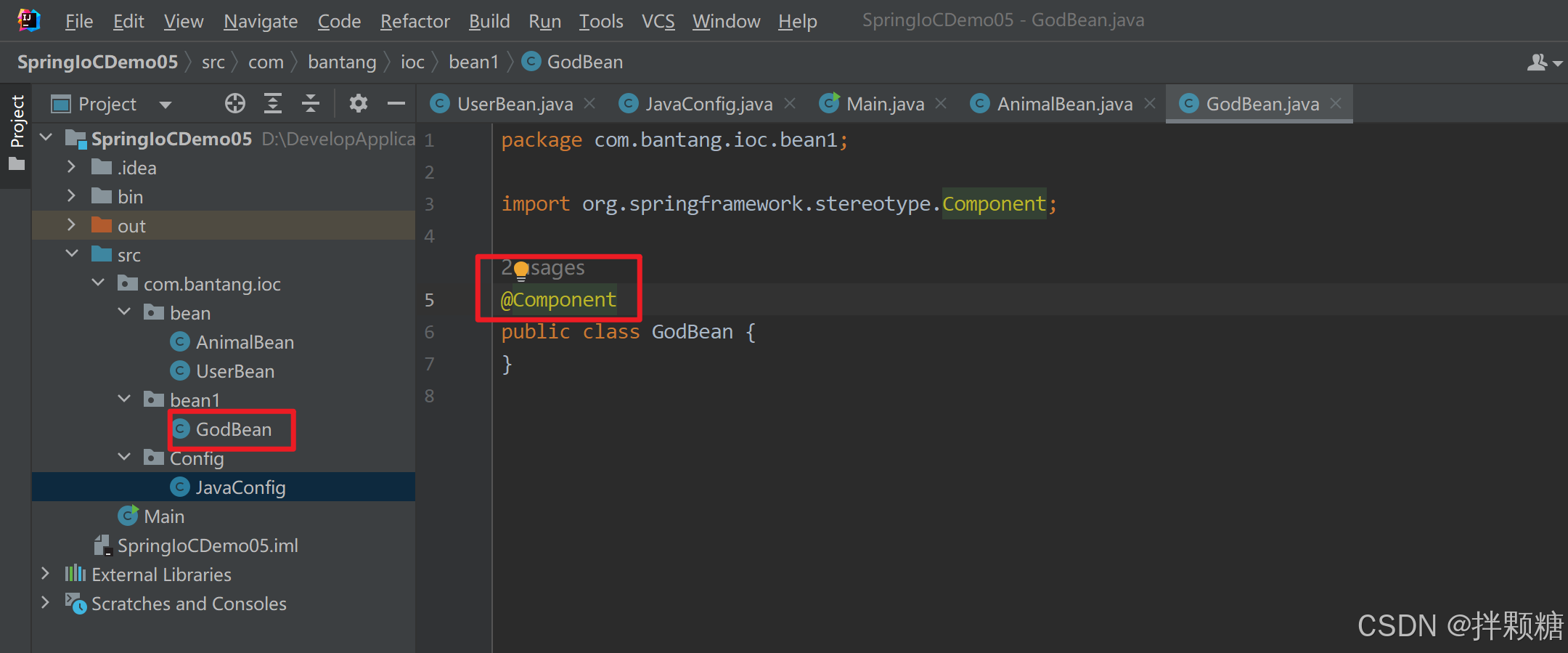Click bantang in breadcrumb bar
The width and height of the screenshot is (1568, 653).
(x=342, y=62)
